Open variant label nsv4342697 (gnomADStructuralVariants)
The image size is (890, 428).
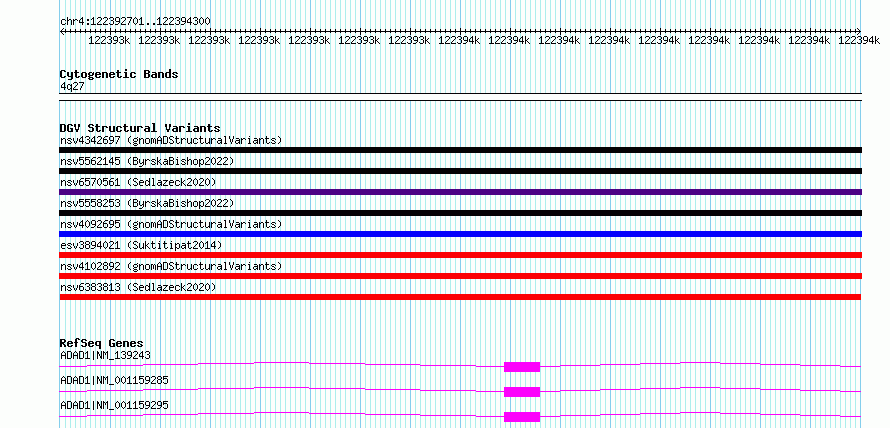(x=171, y=140)
